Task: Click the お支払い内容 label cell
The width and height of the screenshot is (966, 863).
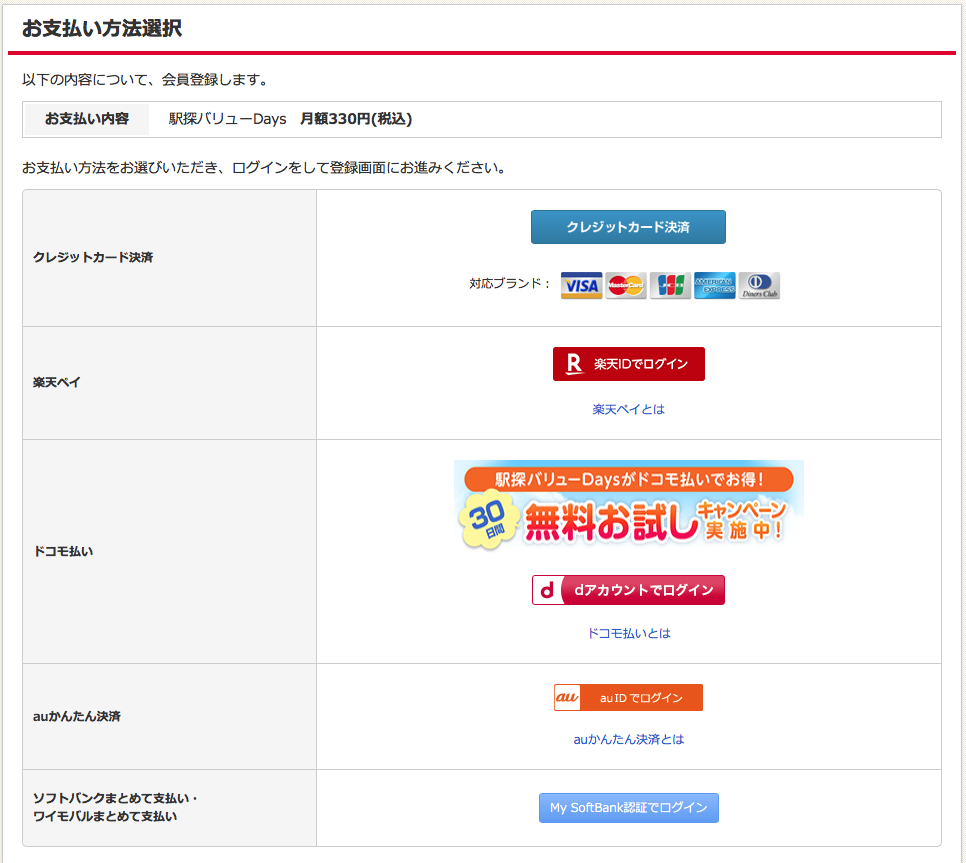Action: pos(86,119)
